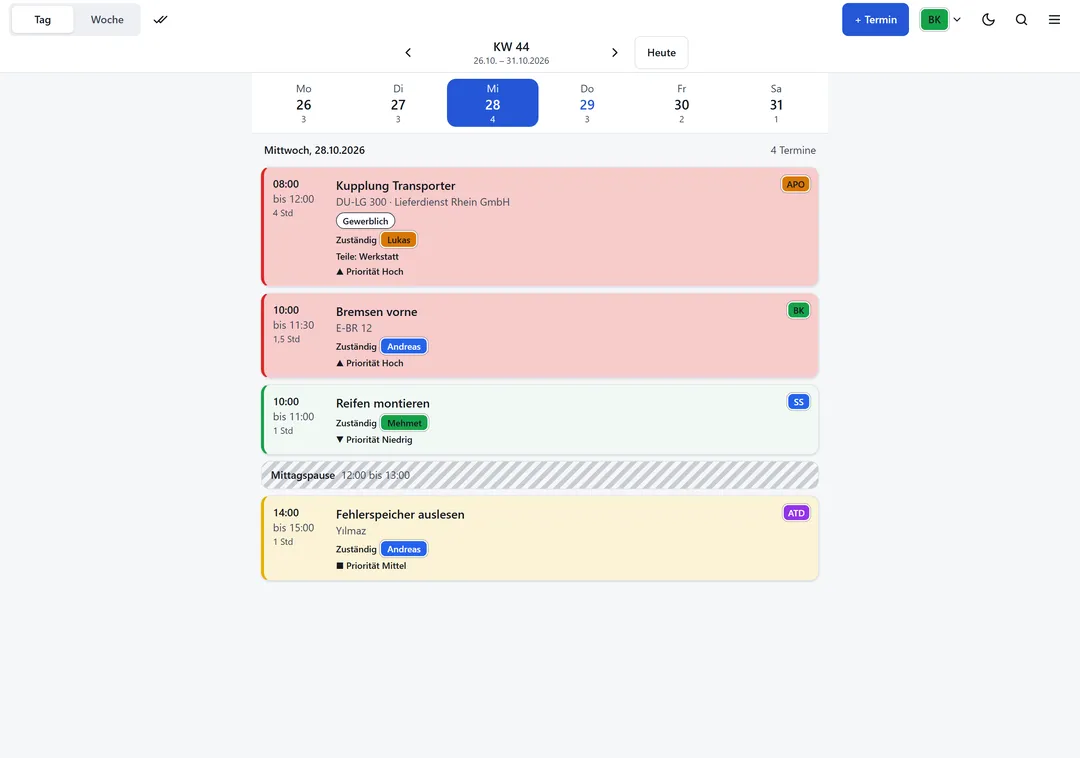Click the Mittagspause break bar
This screenshot has height=758, width=1080.
[540, 475]
